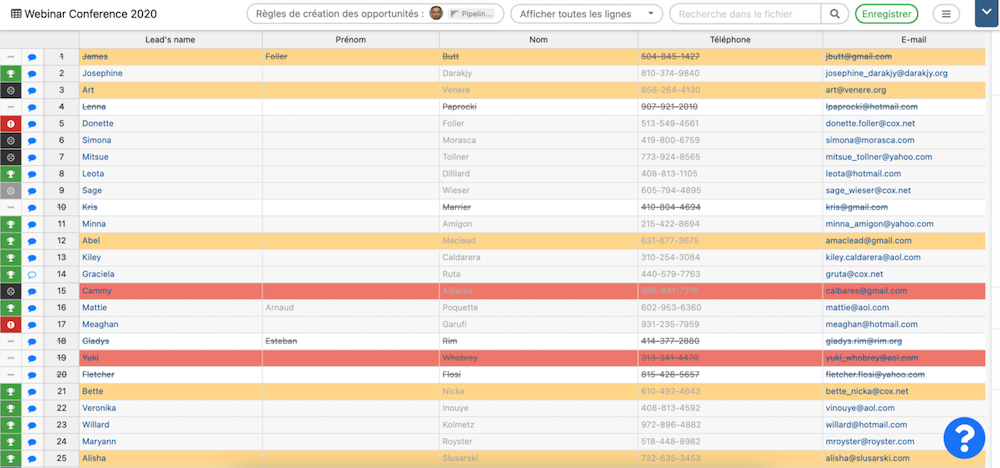Viewport: 1000px width, 468px height.
Task: Click the red alert icon for Meaghan
Action: click(x=10, y=325)
